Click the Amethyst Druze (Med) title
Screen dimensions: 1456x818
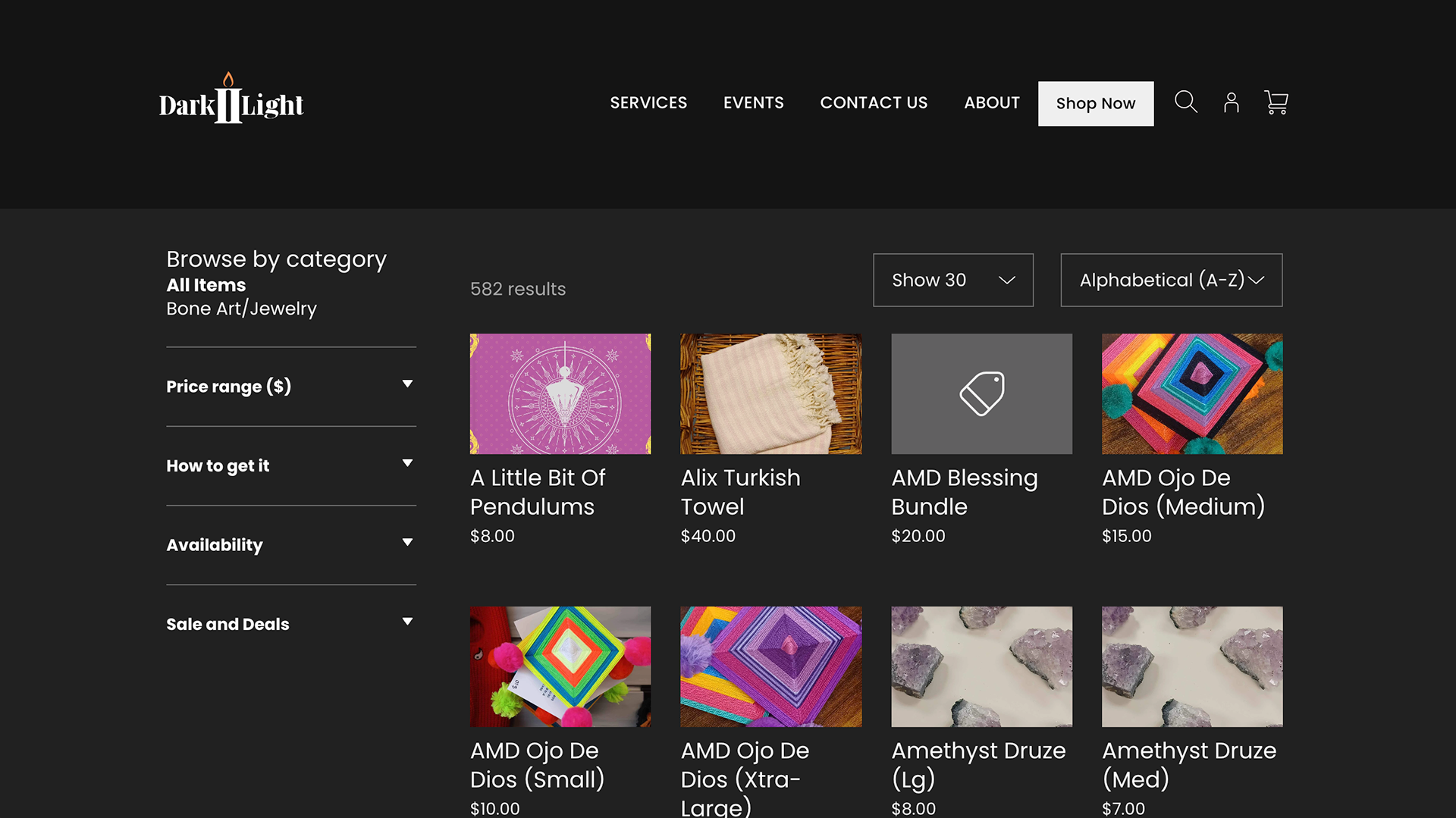[x=1189, y=765]
